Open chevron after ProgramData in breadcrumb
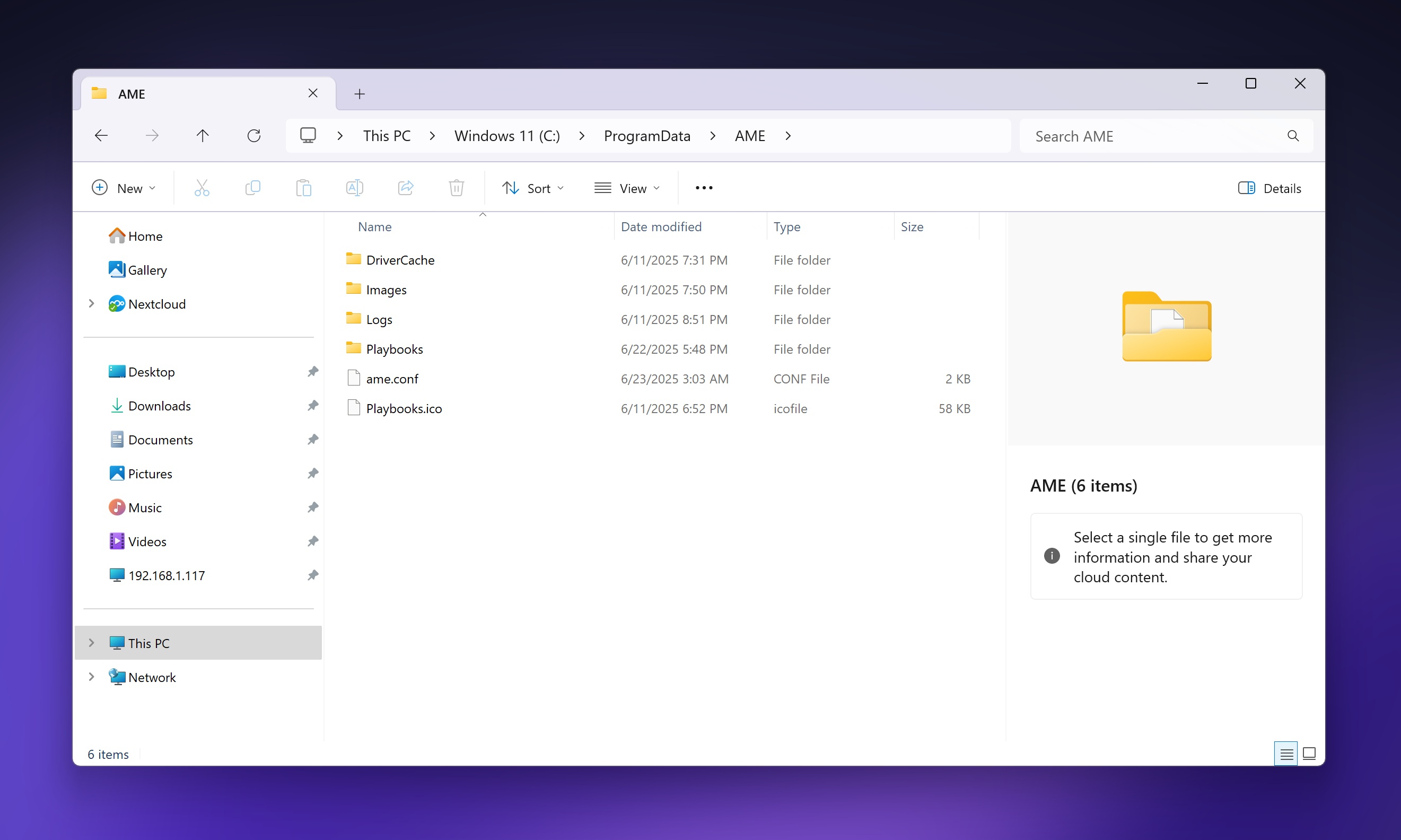1401x840 pixels. tap(712, 136)
